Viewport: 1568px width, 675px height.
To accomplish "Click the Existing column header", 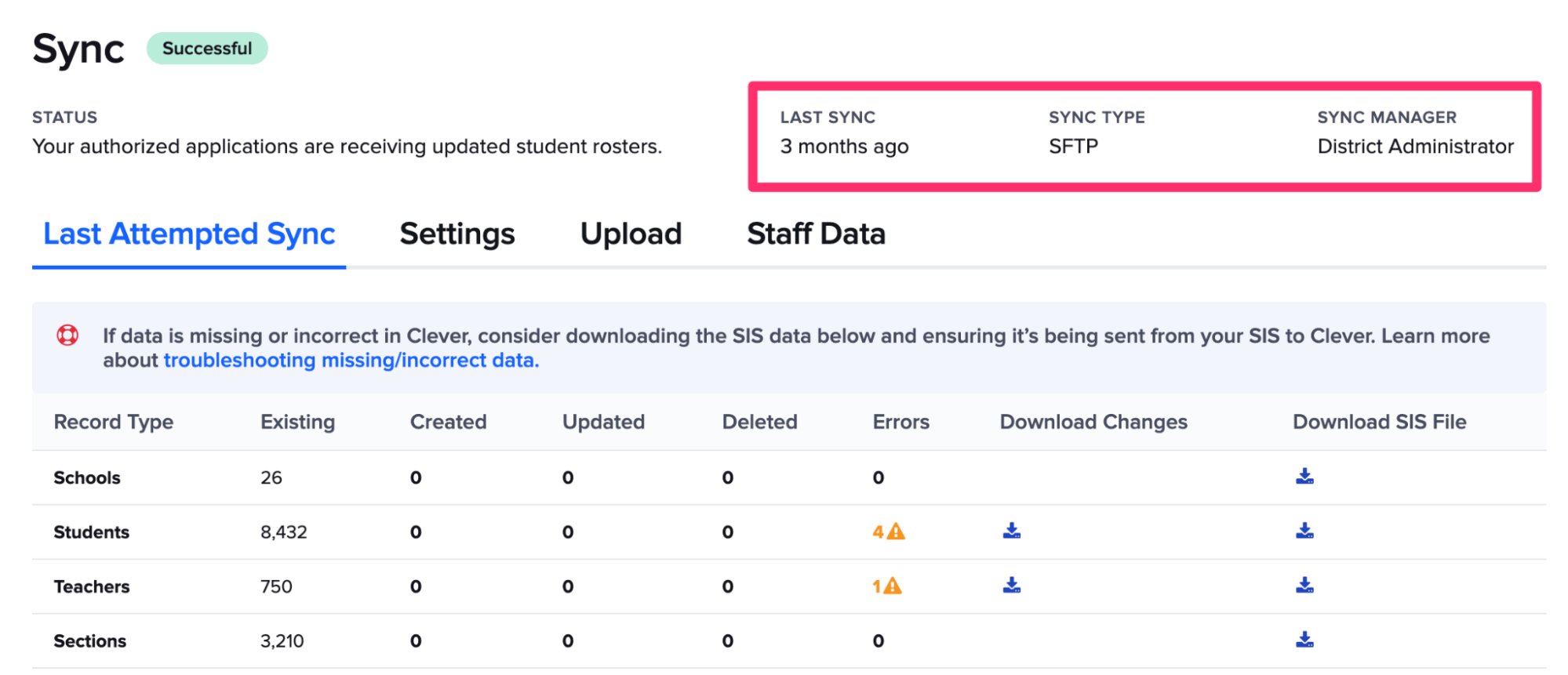I will [298, 422].
